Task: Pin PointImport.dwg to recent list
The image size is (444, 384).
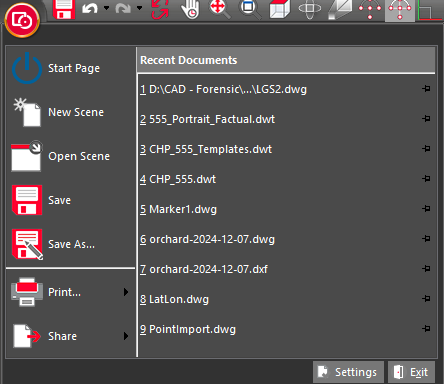Action: [426, 329]
